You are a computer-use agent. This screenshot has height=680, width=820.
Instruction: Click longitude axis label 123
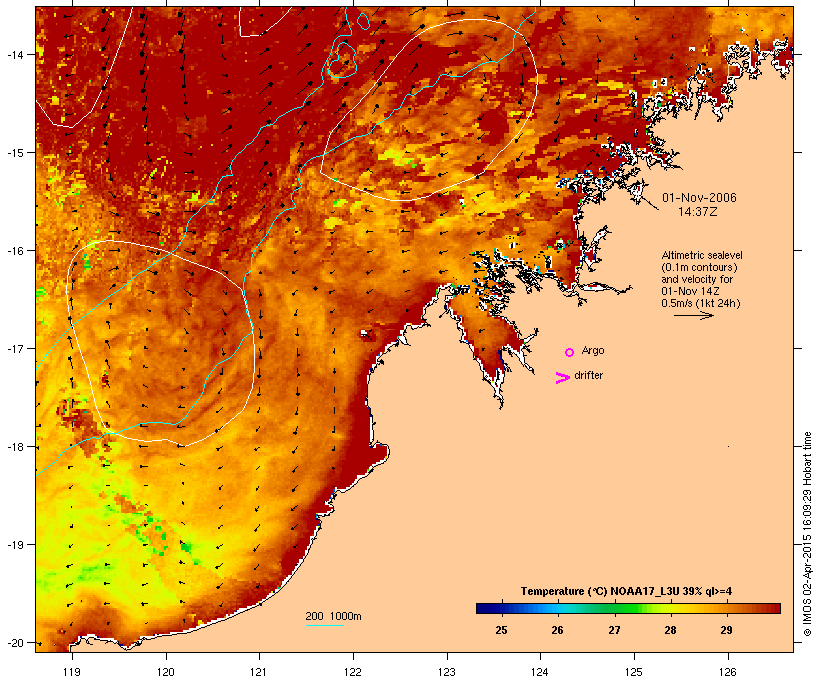tap(447, 672)
